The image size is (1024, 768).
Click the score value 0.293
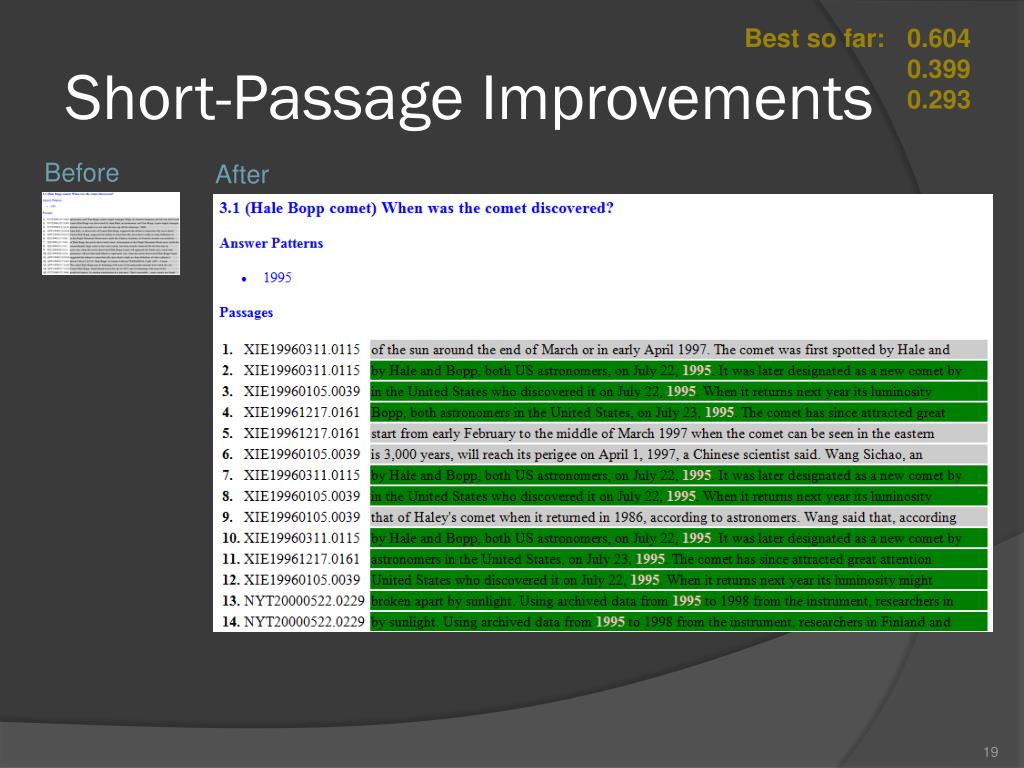pos(938,100)
